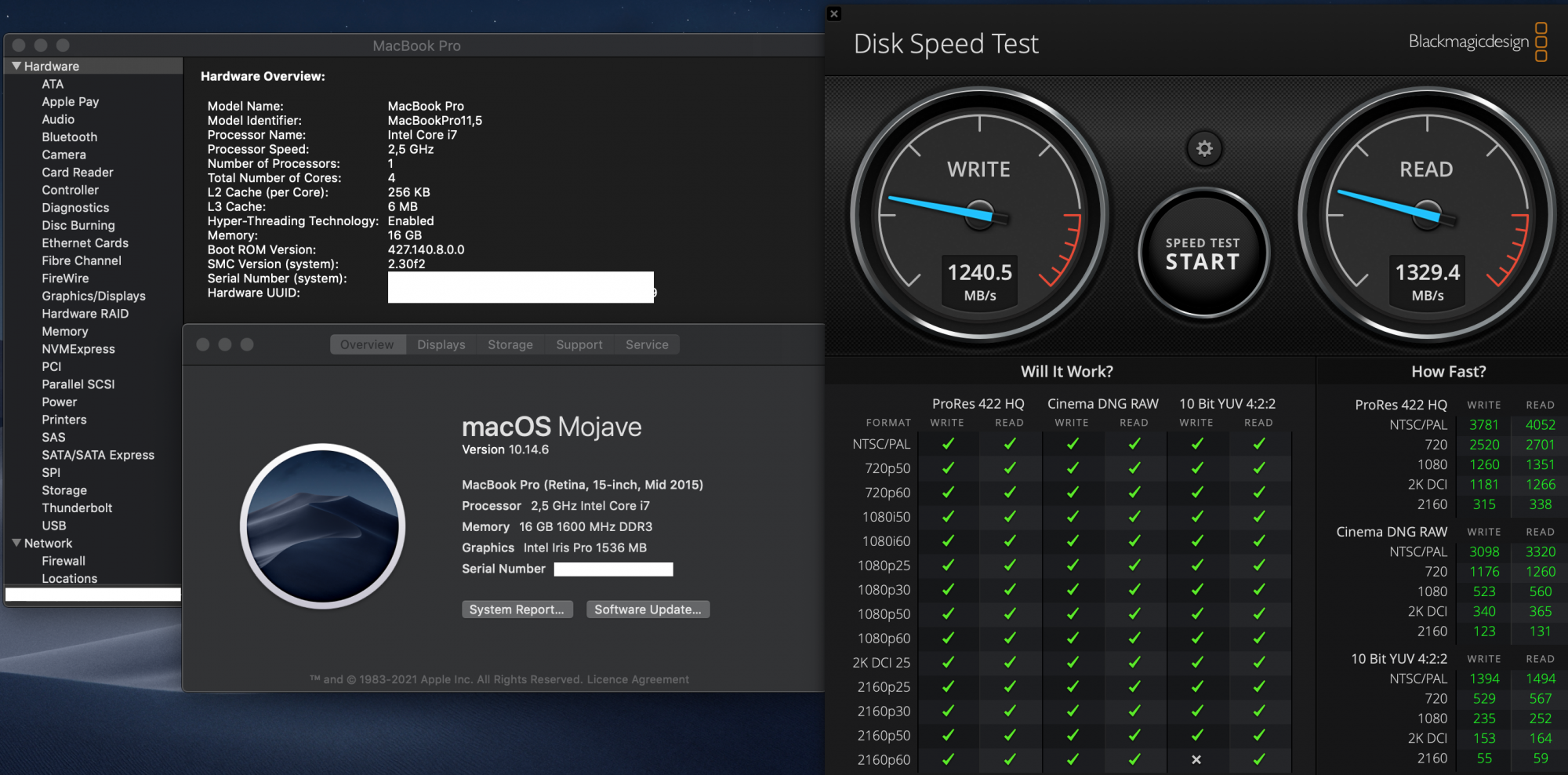Click ProRes 422 HQ NTSC/PAL write value 3781
Image resolution: width=1568 pixels, height=775 pixels.
pyautogui.click(x=1484, y=424)
